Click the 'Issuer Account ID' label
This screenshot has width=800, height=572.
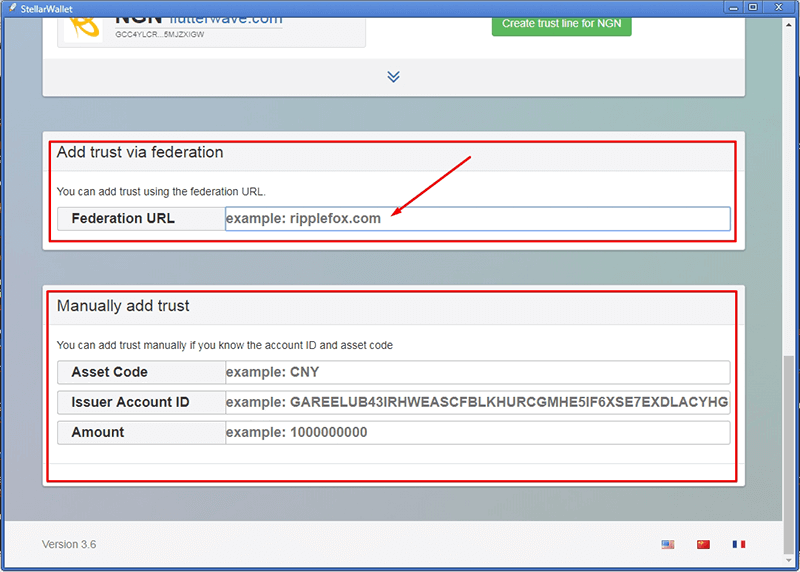coord(130,402)
